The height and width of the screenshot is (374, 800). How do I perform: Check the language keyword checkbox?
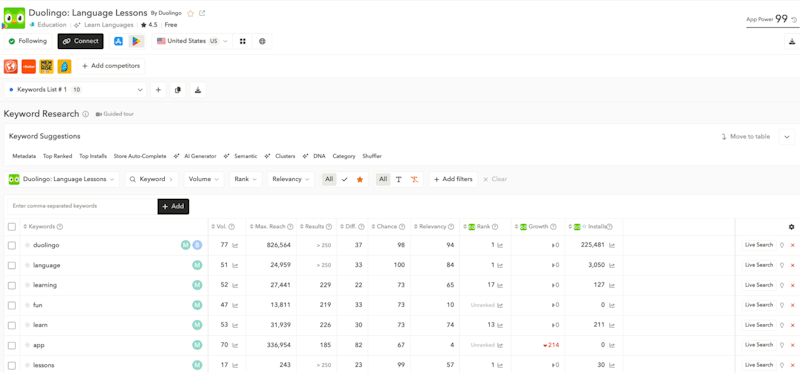(12, 265)
